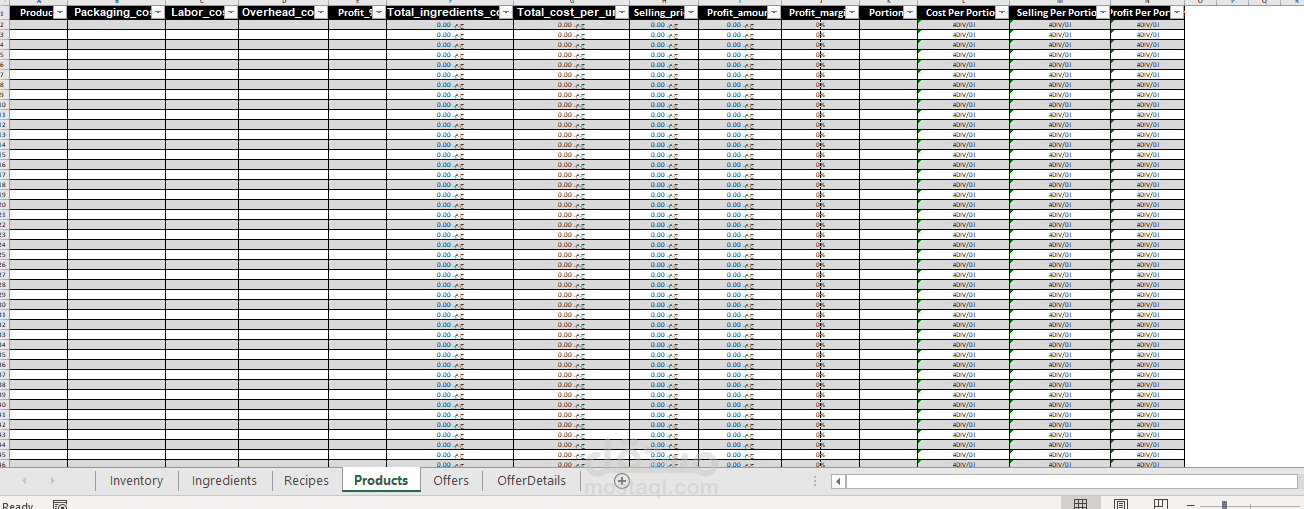Open the Profit Per Portion filter dropdown
The width and height of the screenshot is (1304, 509).
(1177, 13)
